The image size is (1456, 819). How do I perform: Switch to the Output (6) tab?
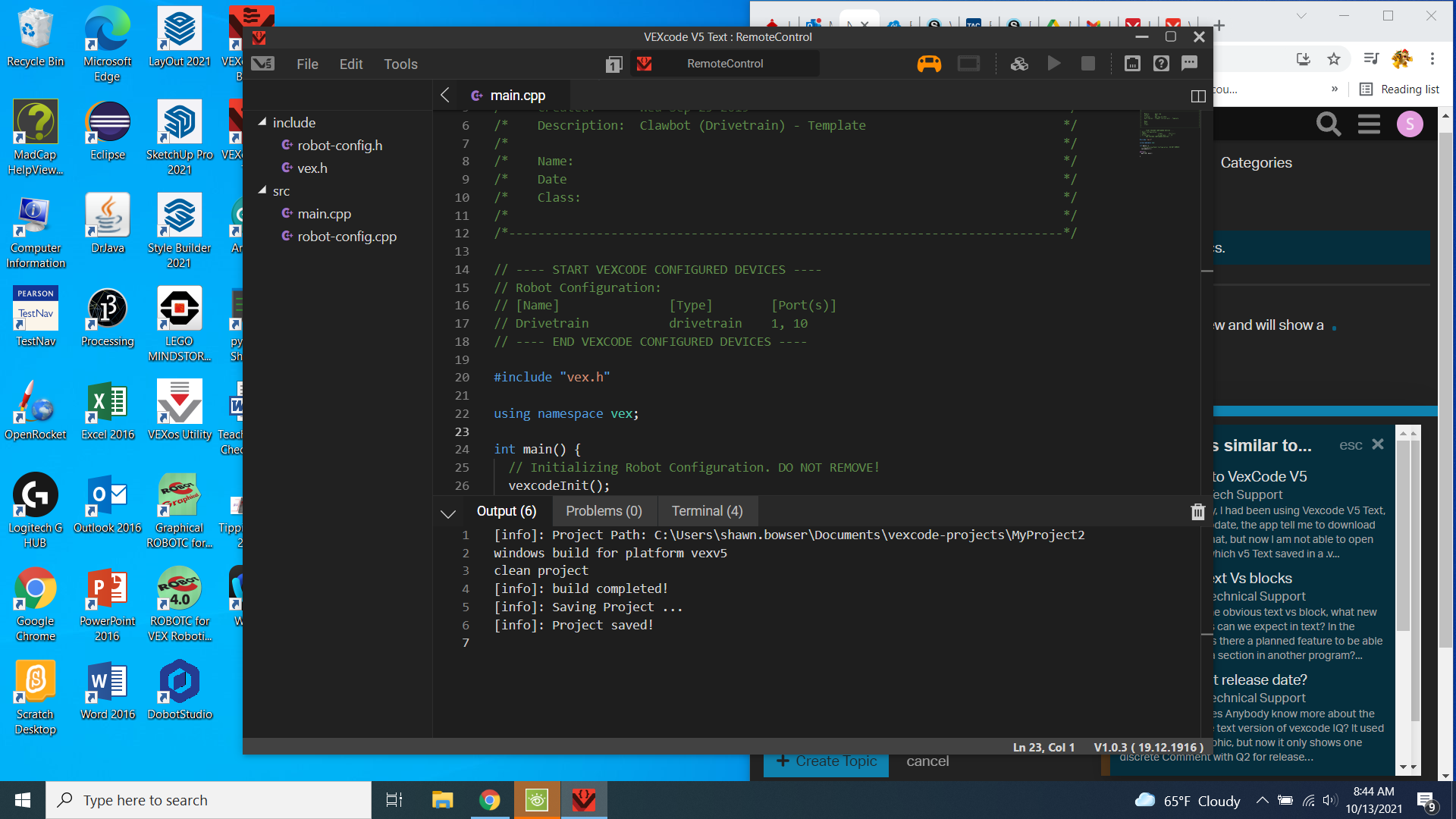(x=507, y=511)
